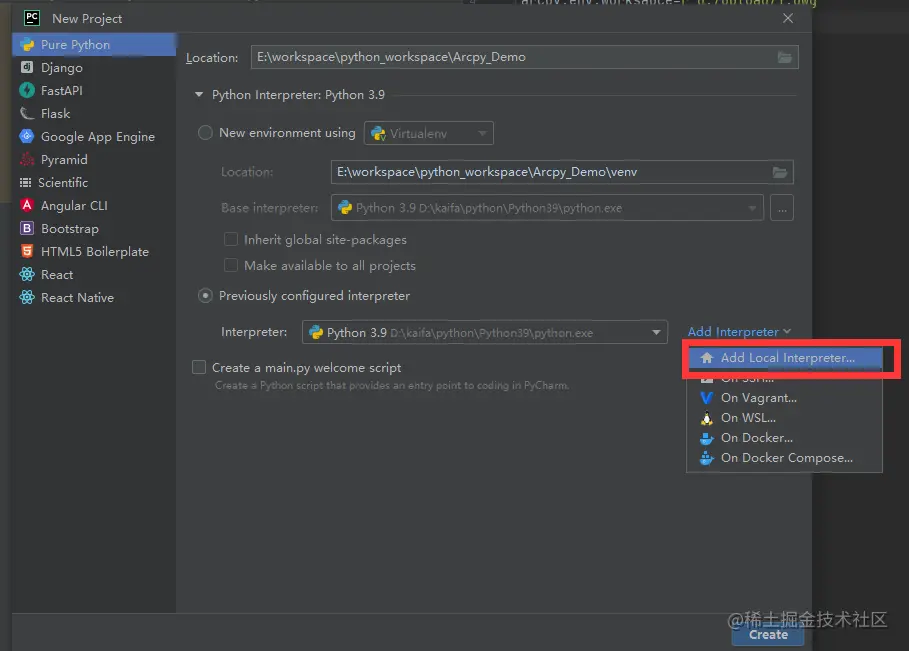Viewport: 909px width, 651px height.
Task: Click the Vagrant V icon
Action: (707, 398)
